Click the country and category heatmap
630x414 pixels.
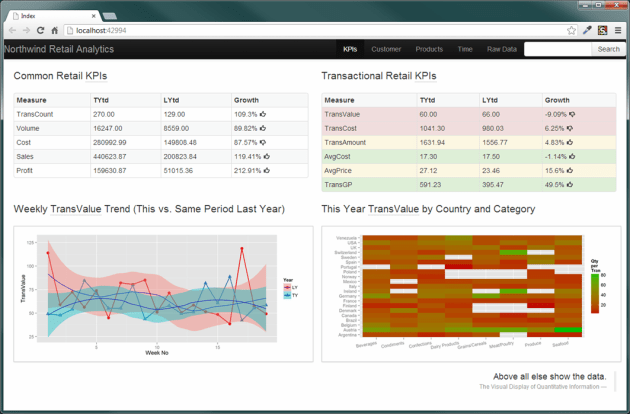pos(471,294)
